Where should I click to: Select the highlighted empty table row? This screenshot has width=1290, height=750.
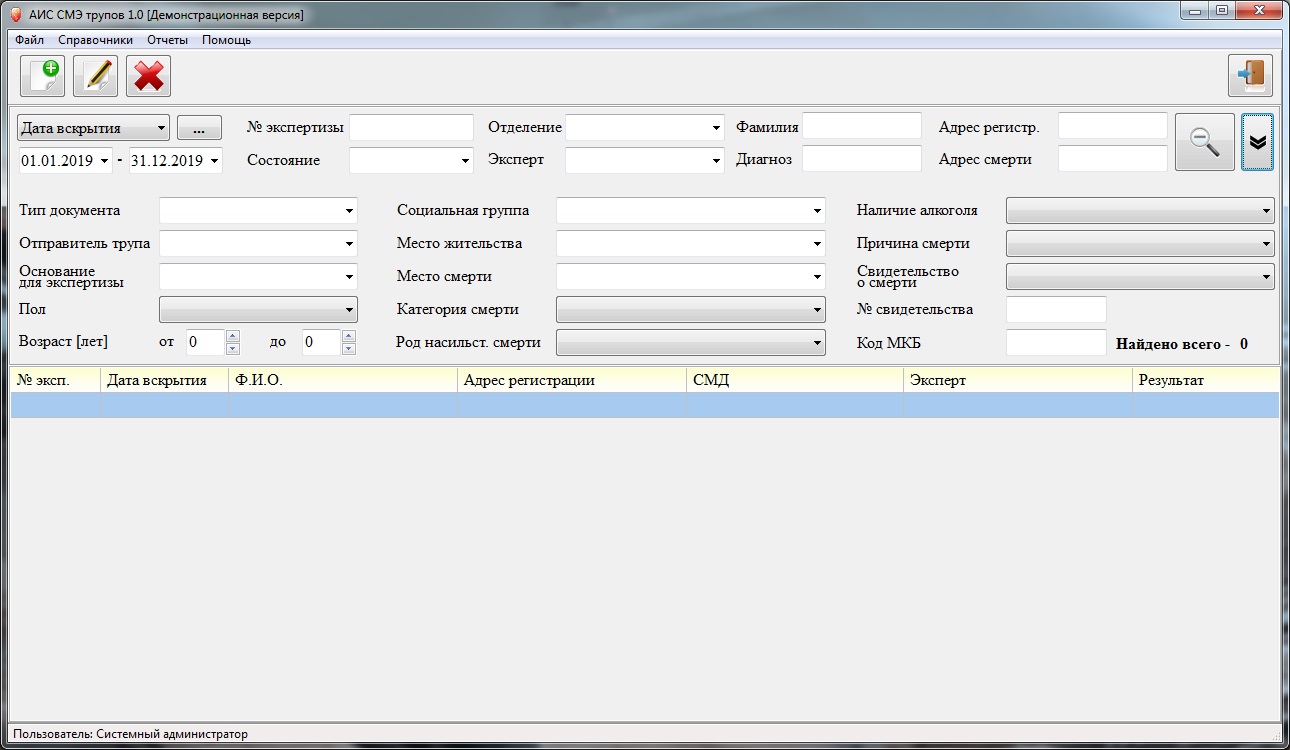[645, 405]
